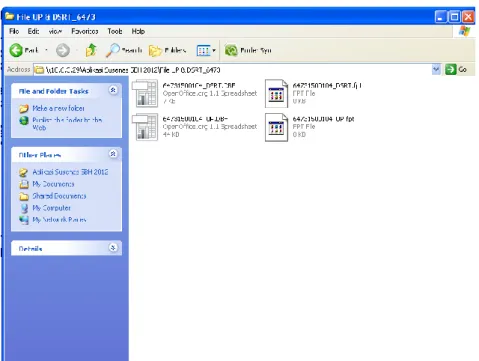This screenshot has height=361, width=479.
Task: Open the File menu
Action: click(14, 31)
